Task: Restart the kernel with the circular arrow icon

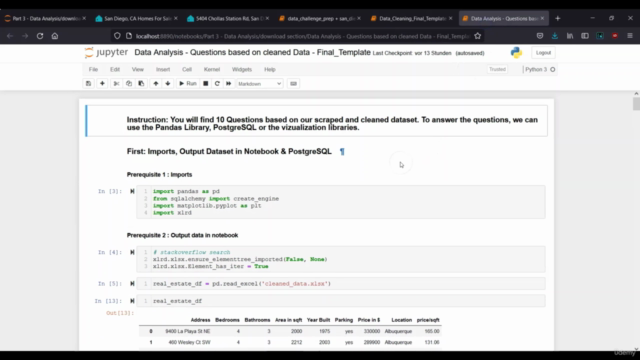Action: tap(217, 84)
